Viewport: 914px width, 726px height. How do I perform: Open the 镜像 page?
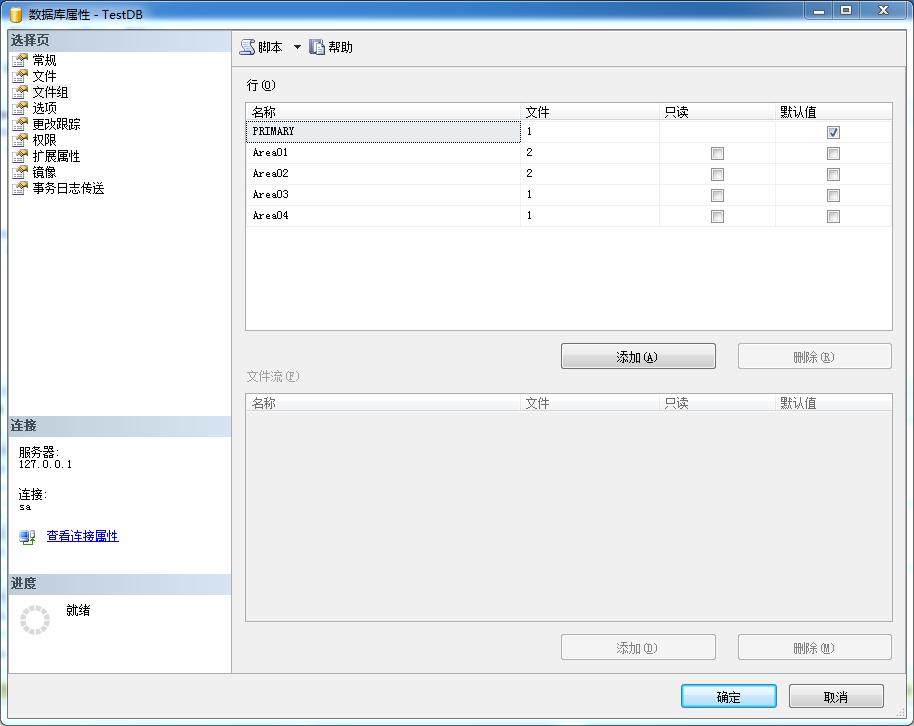pyautogui.click(x=44, y=172)
